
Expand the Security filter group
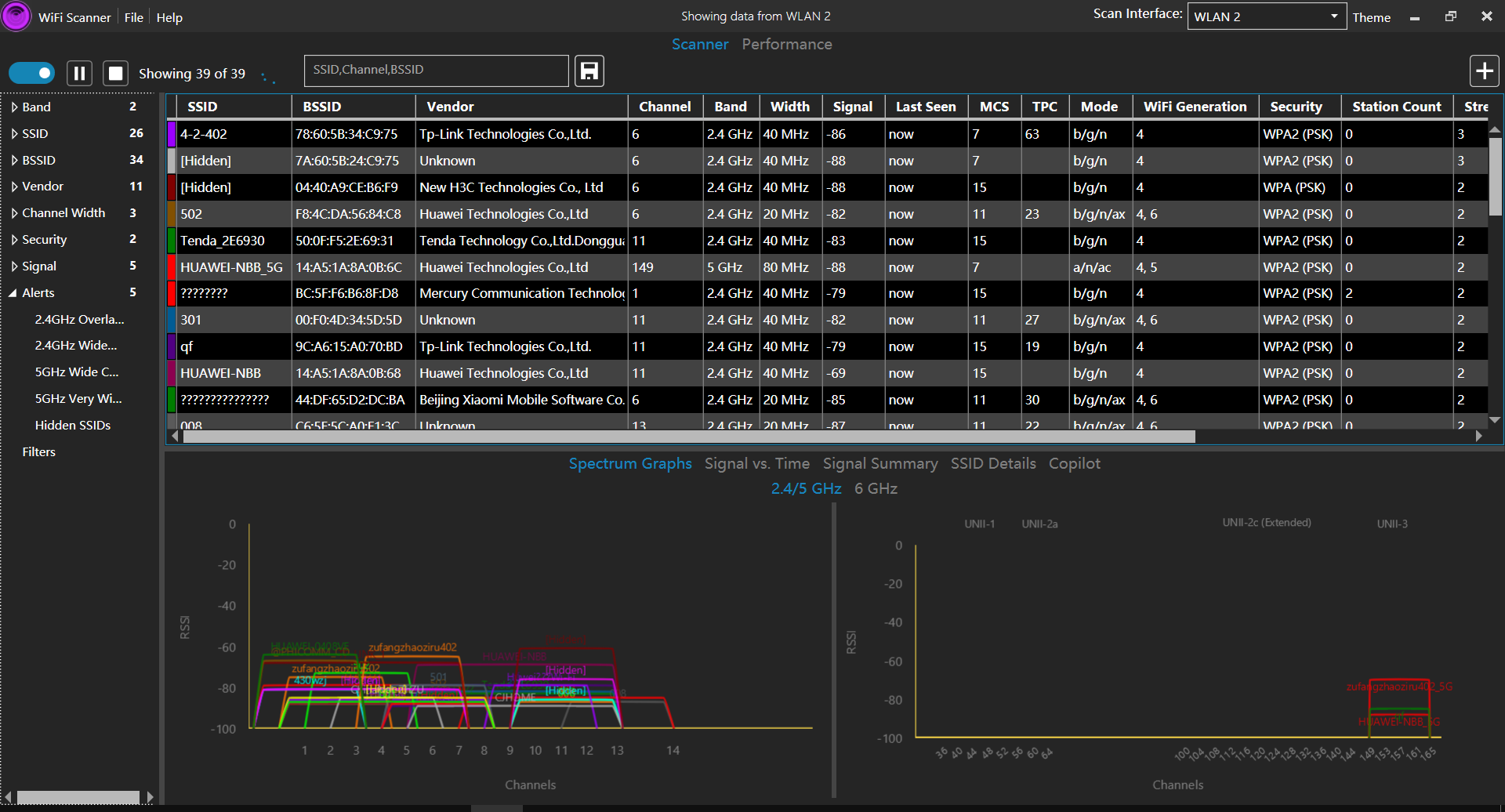tap(14, 240)
